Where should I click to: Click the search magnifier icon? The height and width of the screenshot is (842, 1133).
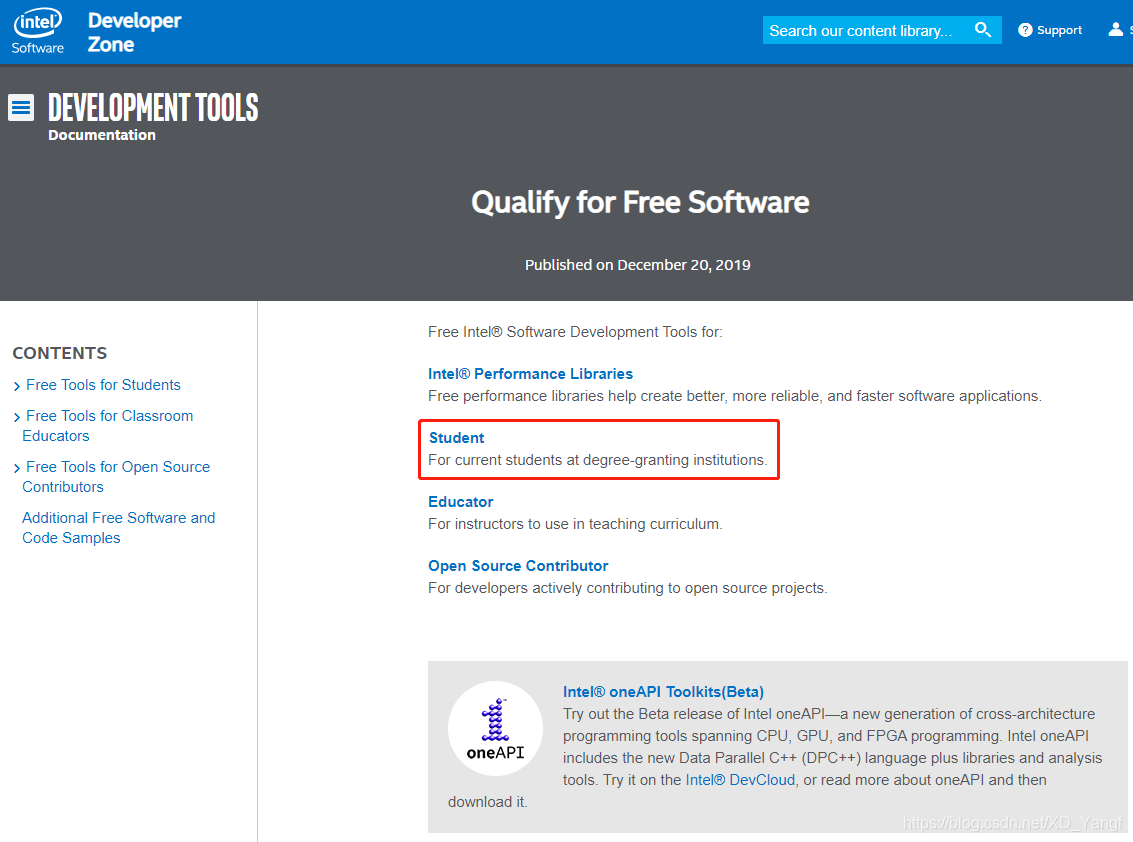pos(983,30)
